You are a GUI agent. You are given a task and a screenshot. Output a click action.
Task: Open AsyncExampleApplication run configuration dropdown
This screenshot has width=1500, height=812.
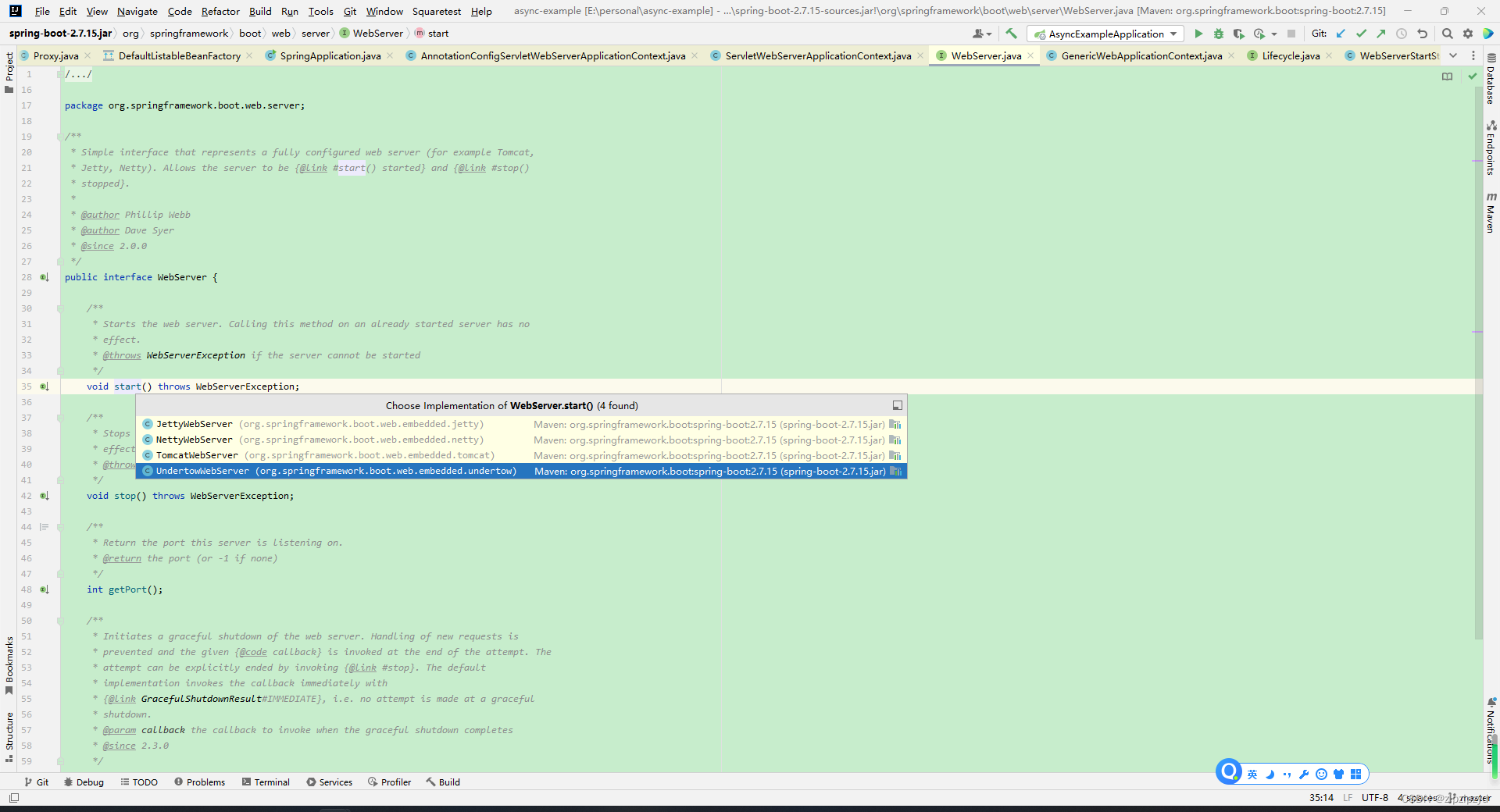1106,34
